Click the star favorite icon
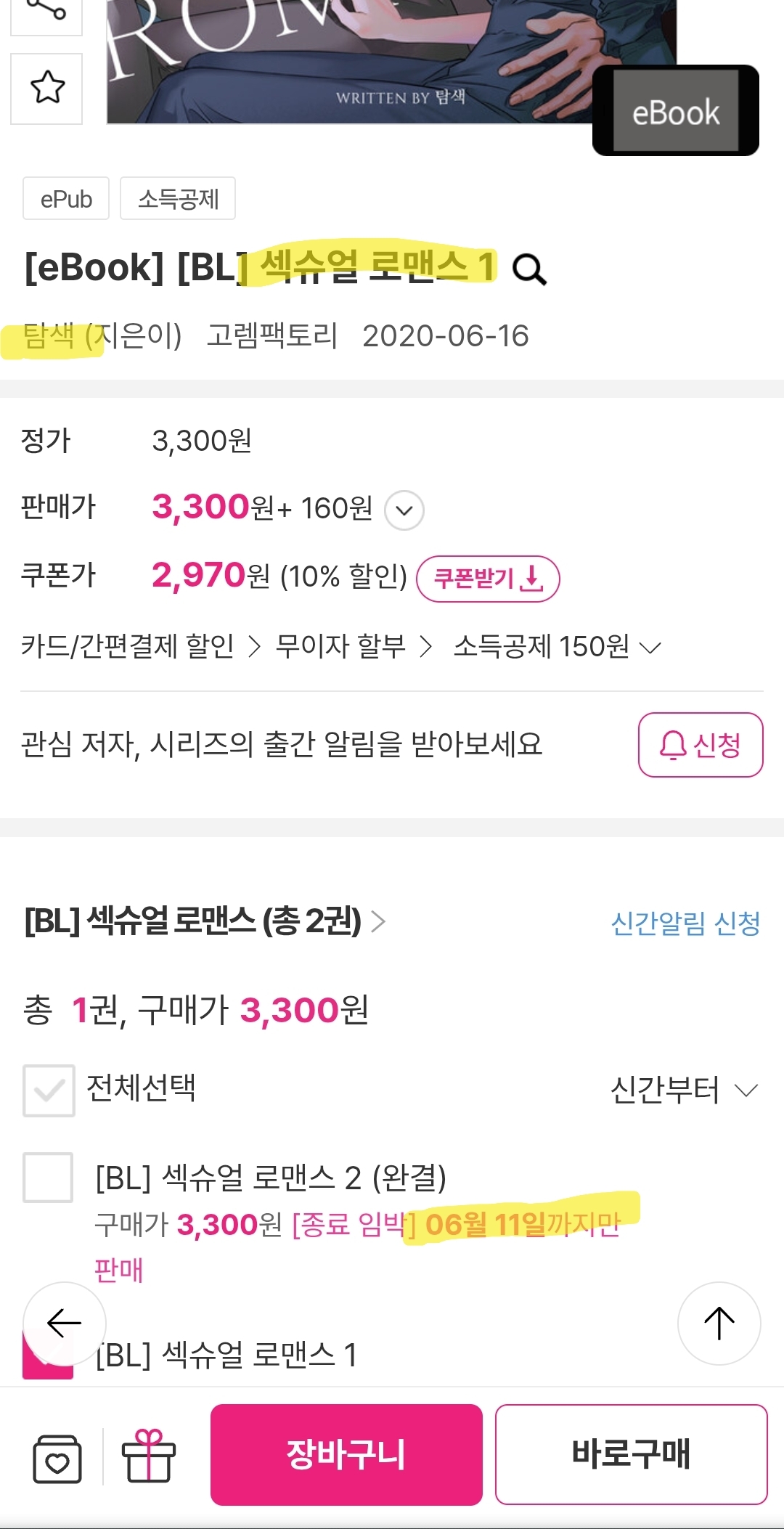 coord(47,88)
